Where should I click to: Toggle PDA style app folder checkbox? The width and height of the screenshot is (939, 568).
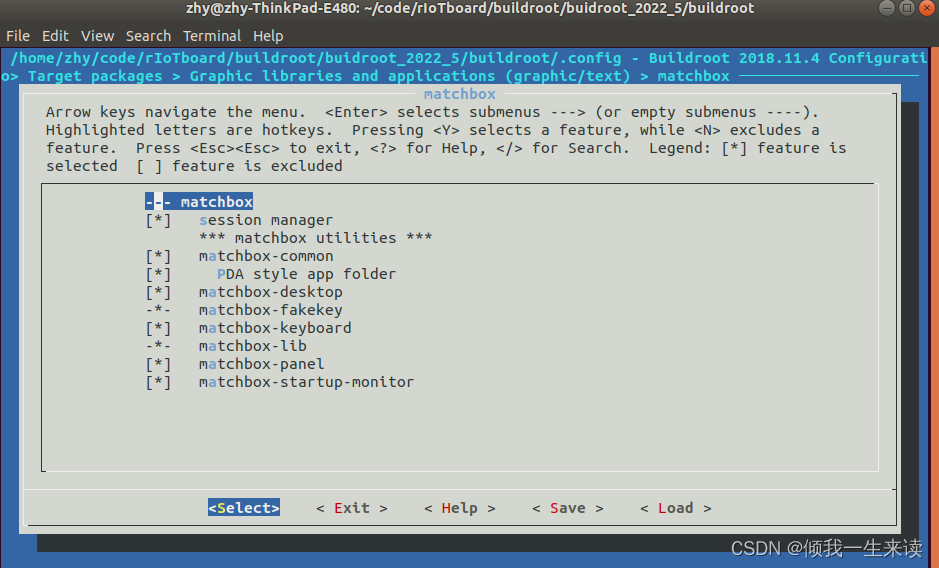[158, 274]
